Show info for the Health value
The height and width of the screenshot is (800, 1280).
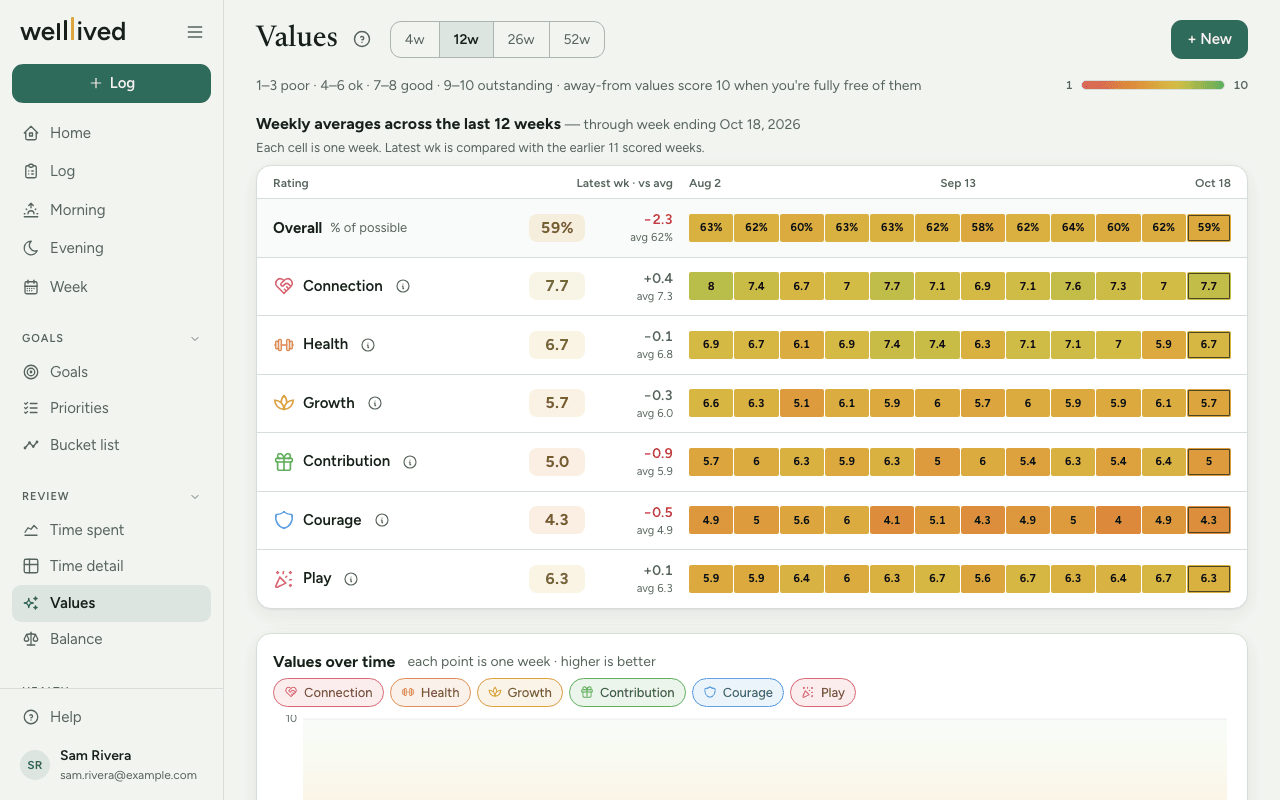click(368, 345)
